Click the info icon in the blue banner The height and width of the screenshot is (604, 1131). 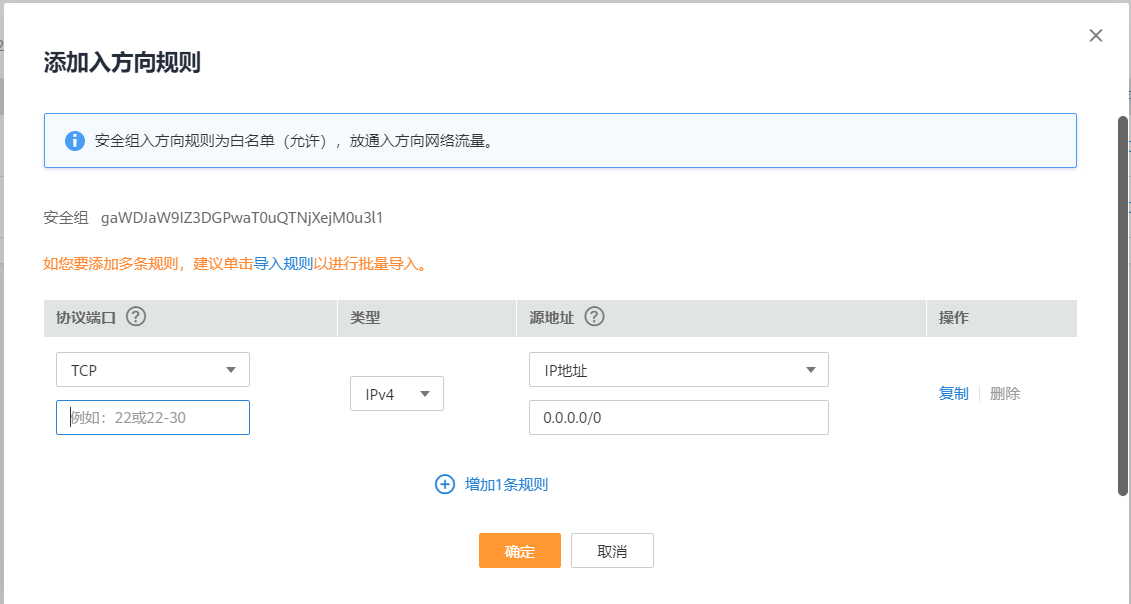(73, 140)
